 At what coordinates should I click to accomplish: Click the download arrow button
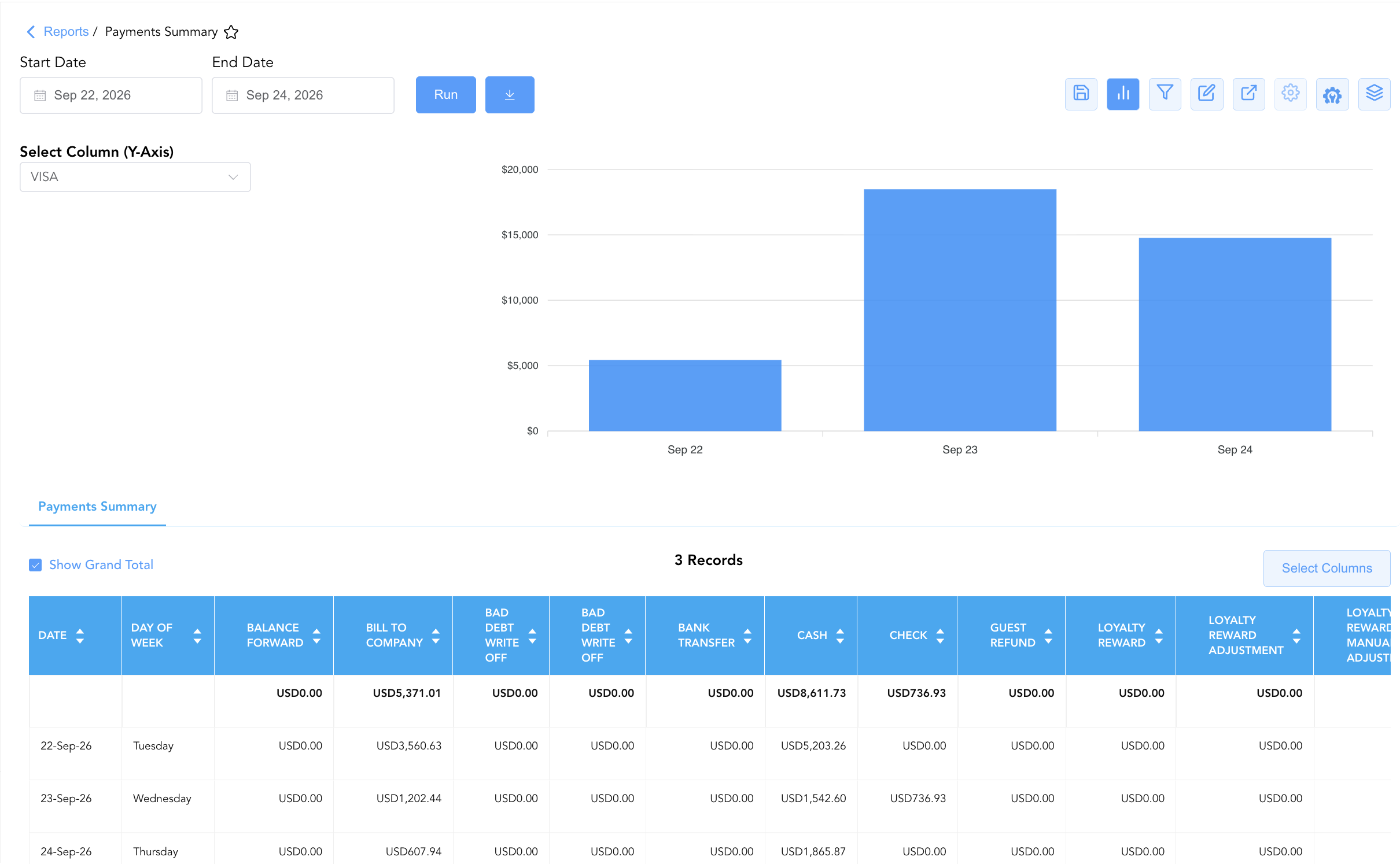click(510, 95)
